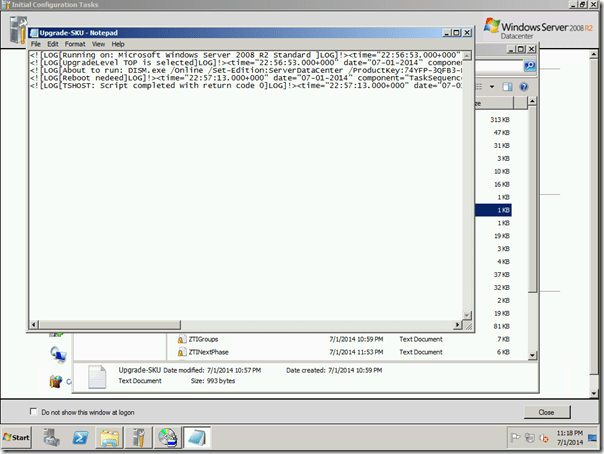Open the File menu in Notepad
Viewport: 604px width, 454px height.
pos(36,44)
